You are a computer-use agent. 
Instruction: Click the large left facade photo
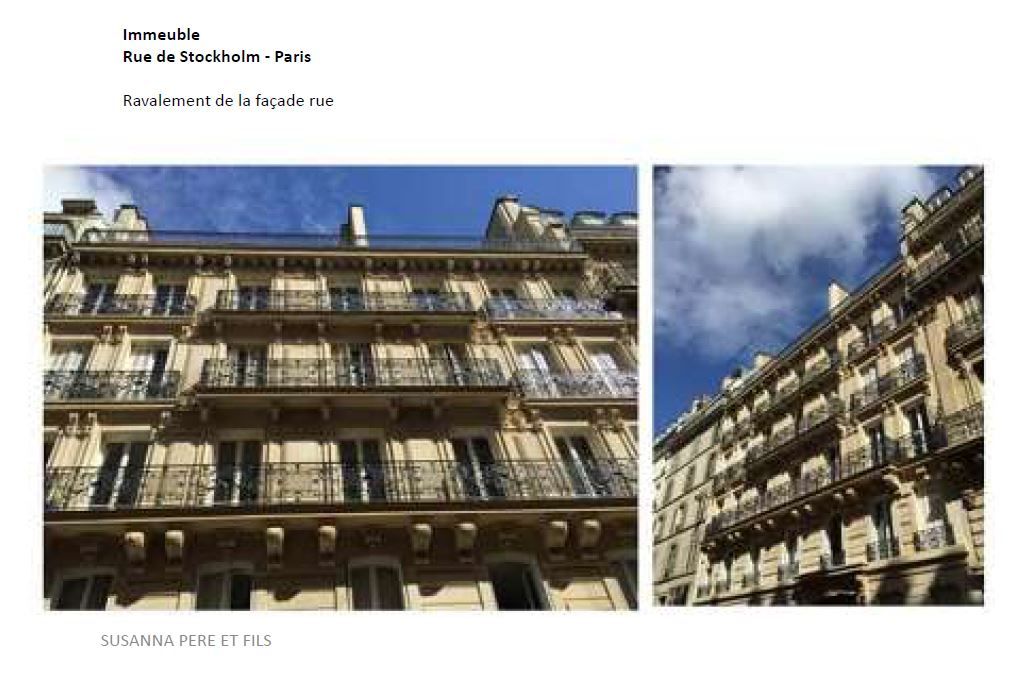point(341,388)
